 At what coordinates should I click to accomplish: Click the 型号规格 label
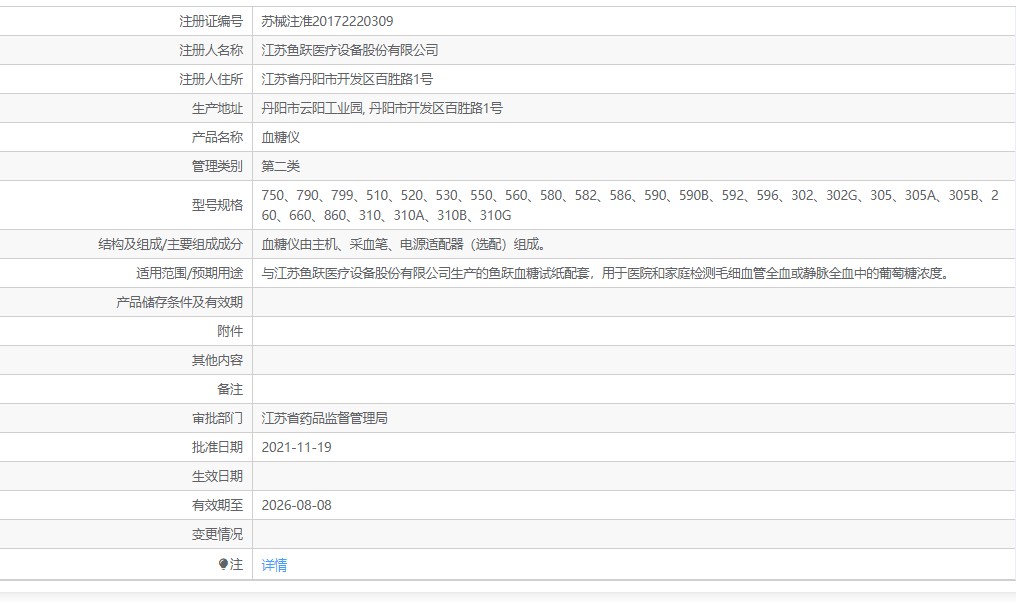click(217, 205)
